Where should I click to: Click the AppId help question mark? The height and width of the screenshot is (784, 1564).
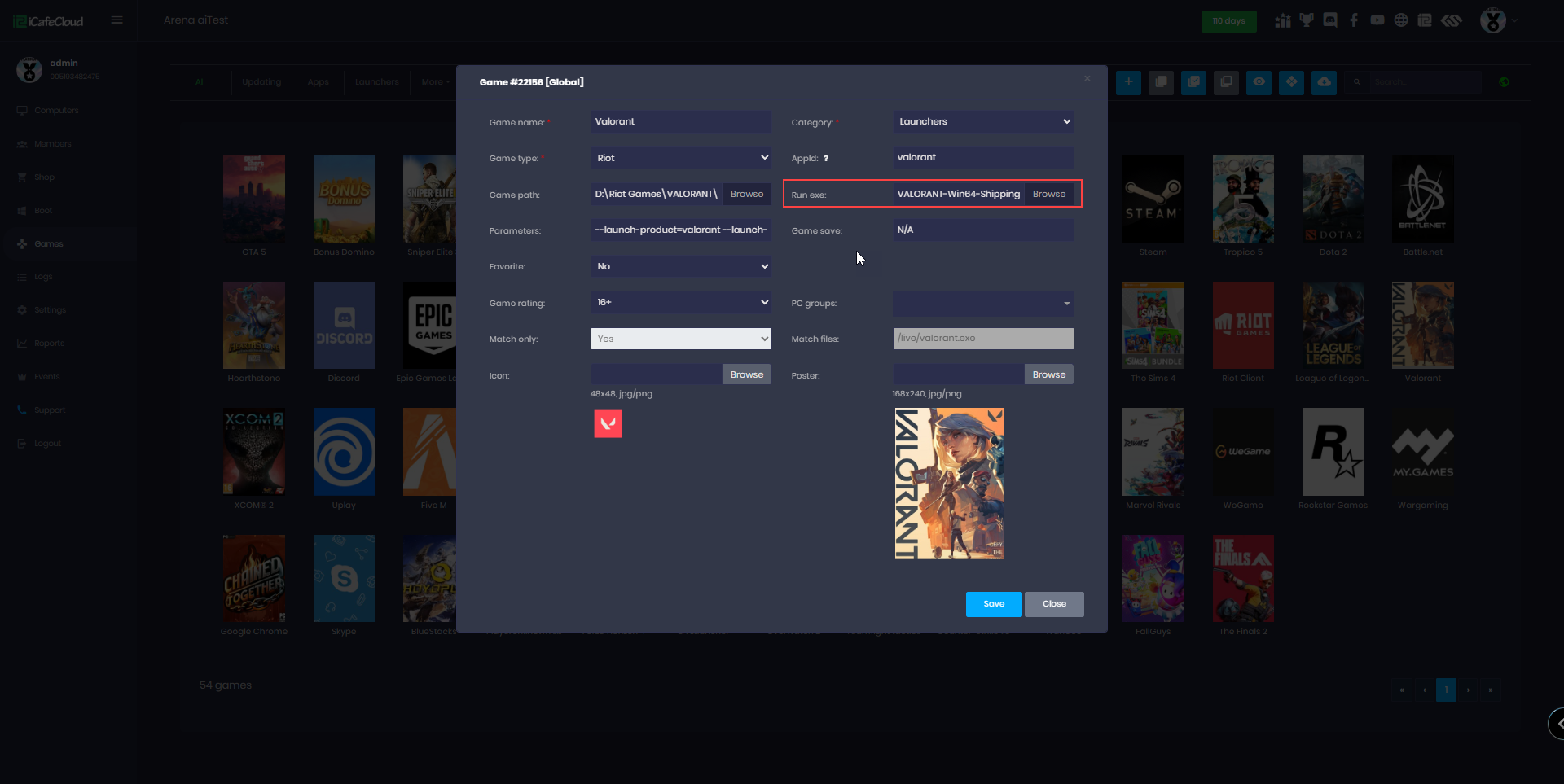[x=826, y=159]
